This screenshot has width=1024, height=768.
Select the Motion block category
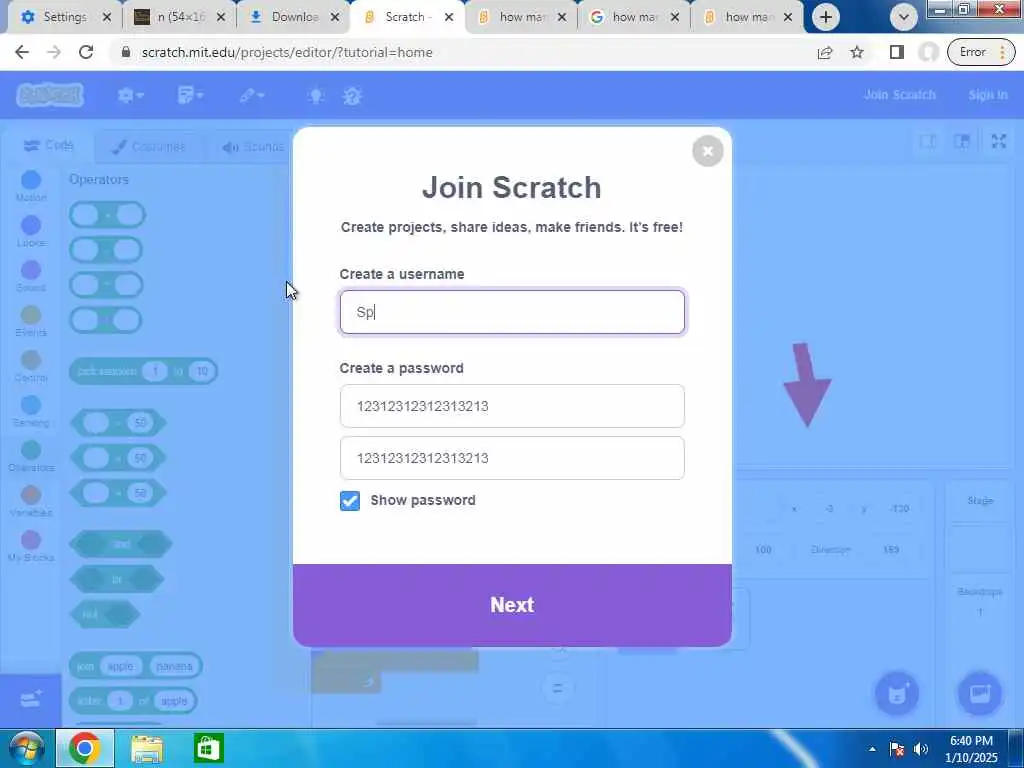click(x=31, y=186)
